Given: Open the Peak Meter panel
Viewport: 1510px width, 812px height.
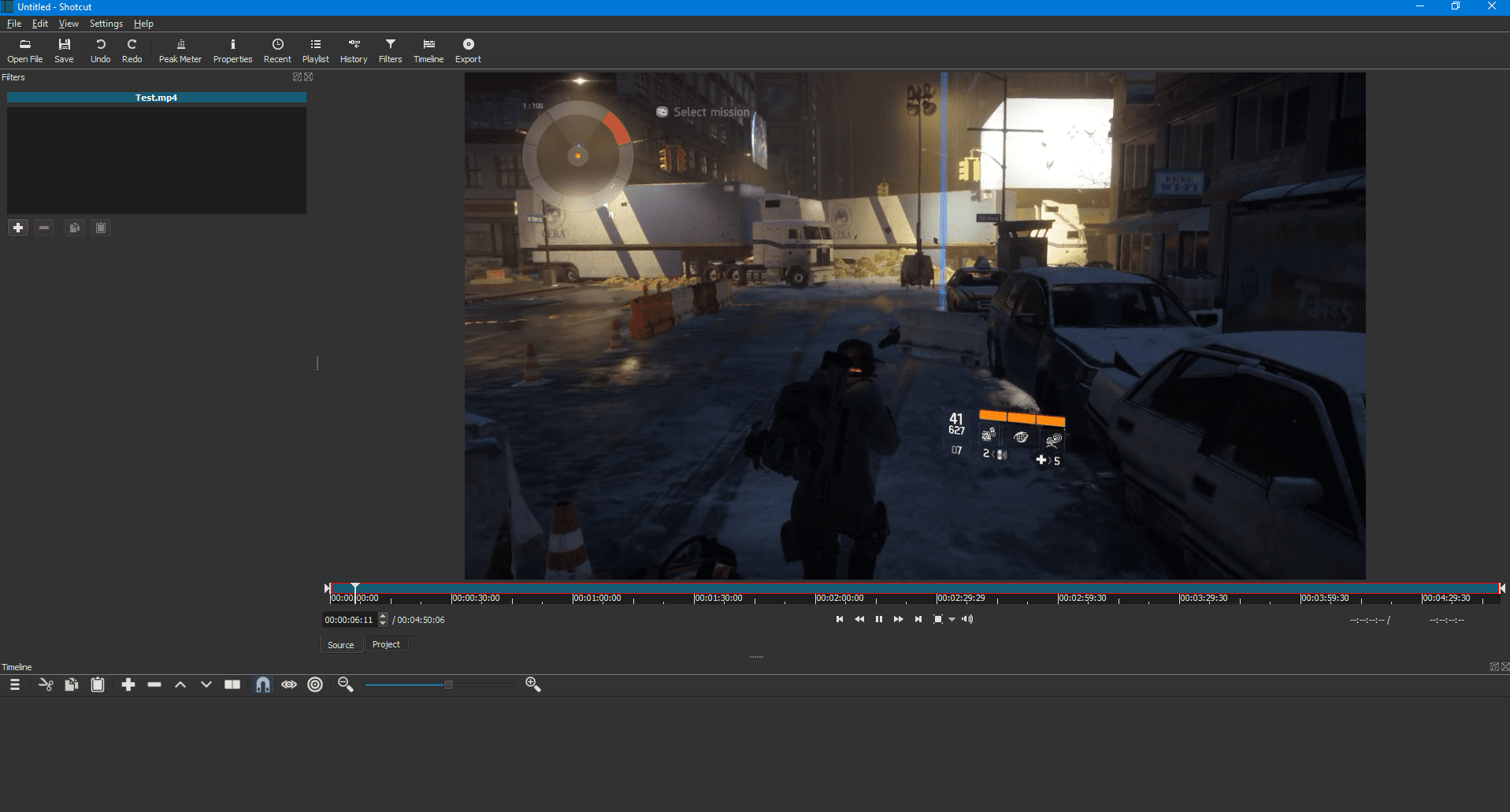Looking at the screenshot, I should point(180,50).
